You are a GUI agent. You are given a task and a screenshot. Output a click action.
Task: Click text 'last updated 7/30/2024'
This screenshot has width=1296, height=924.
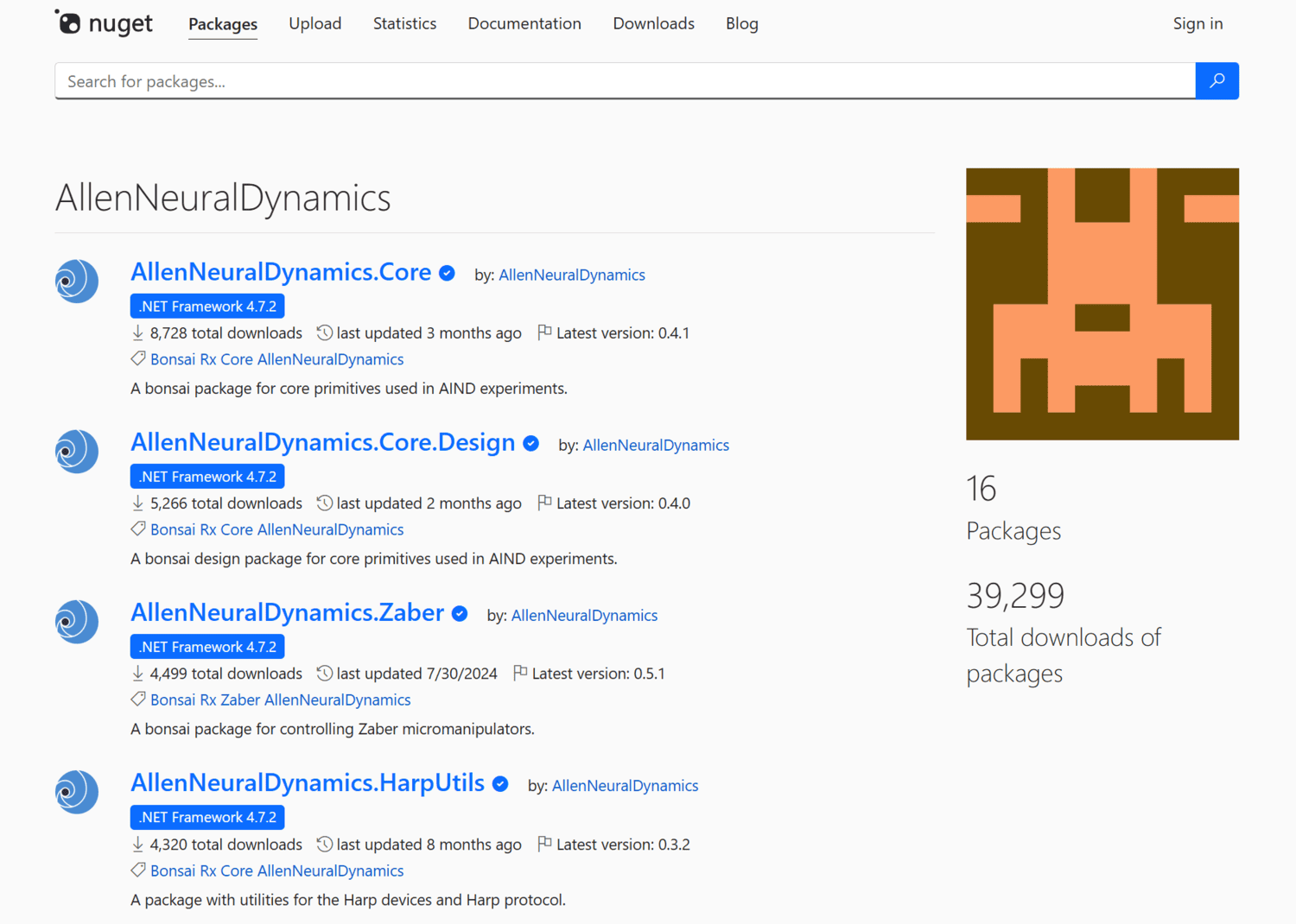click(417, 674)
